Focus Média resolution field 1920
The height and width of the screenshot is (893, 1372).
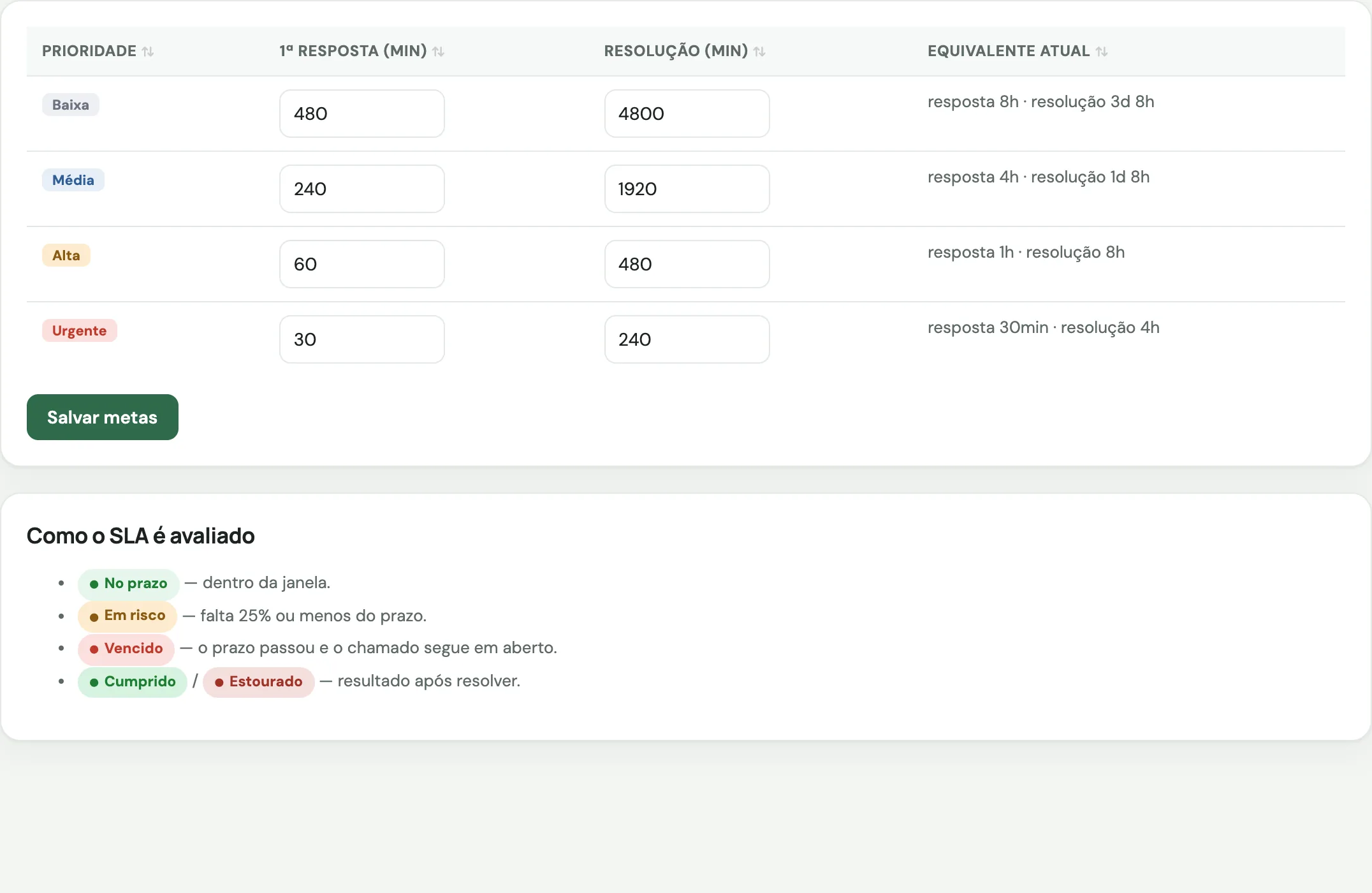click(x=687, y=189)
